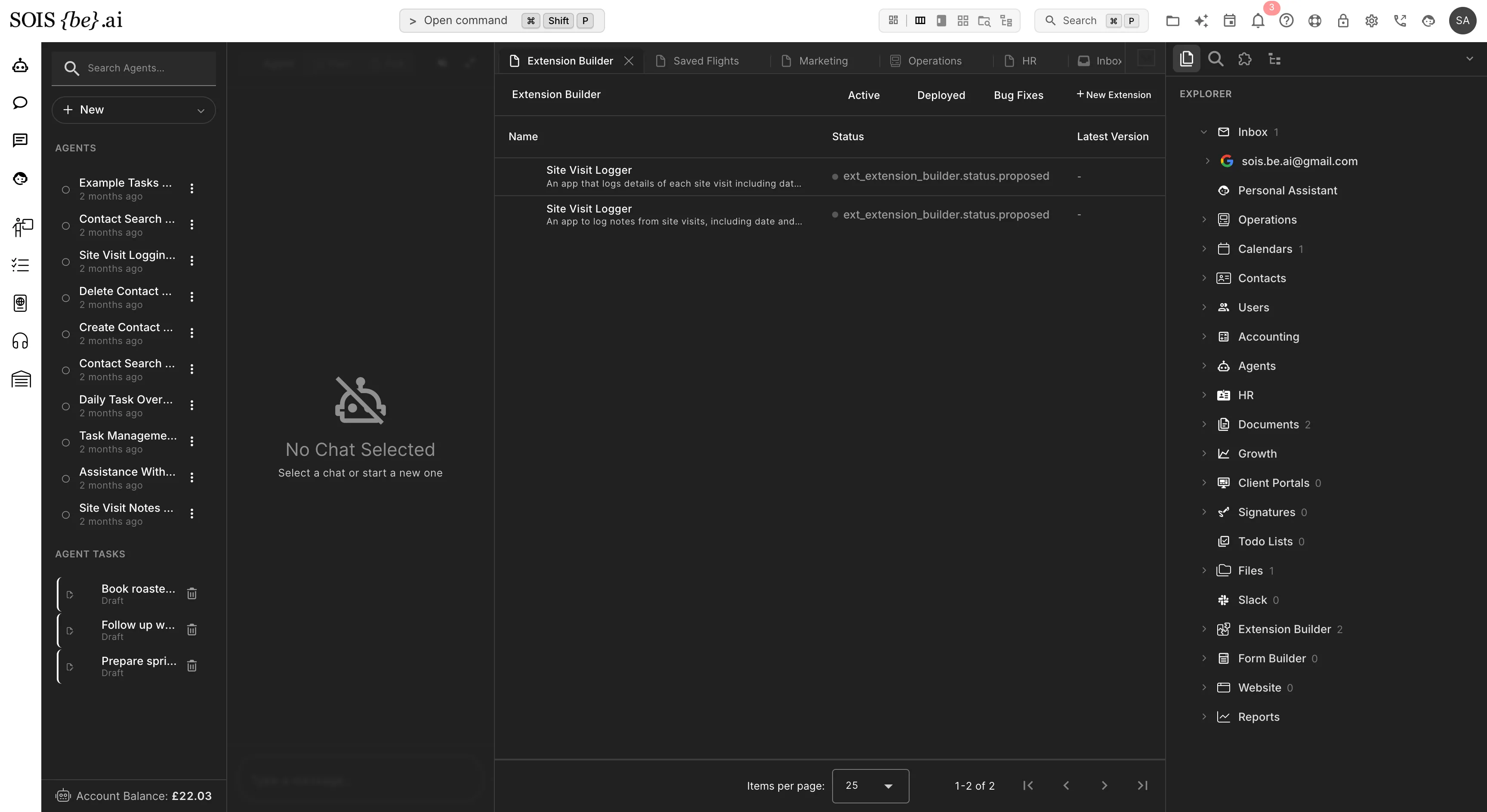Select radio circle for Site Visit Notes agent
The image size is (1487, 812).
click(66, 515)
